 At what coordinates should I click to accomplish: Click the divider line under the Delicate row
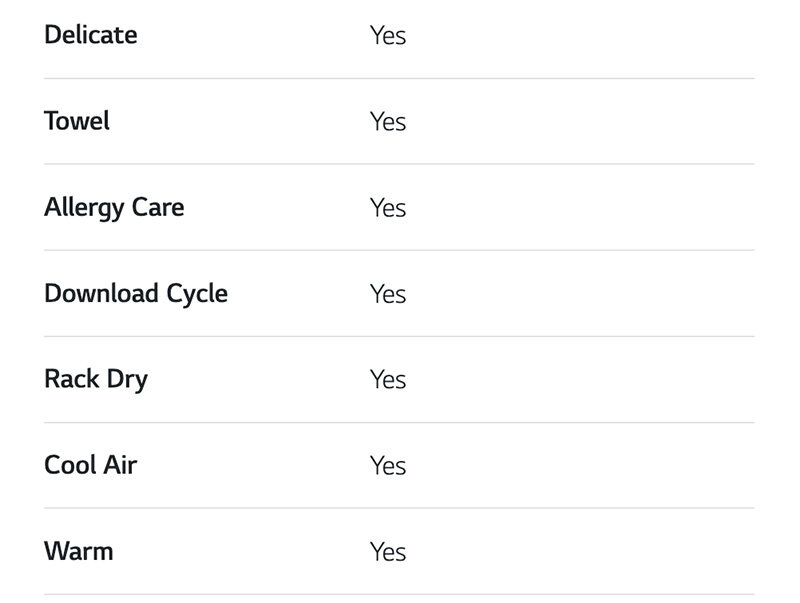coord(399,78)
